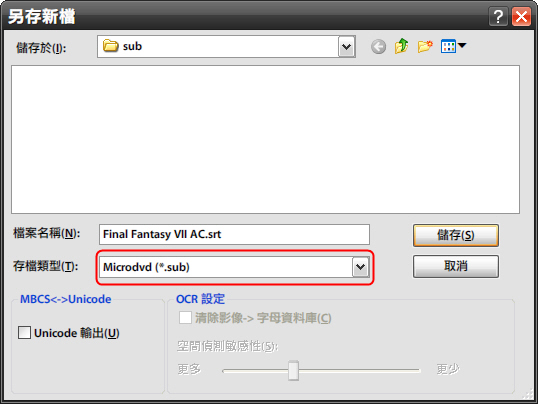Click the empty file list area
This screenshot has width=538, height=404.
click(265, 139)
